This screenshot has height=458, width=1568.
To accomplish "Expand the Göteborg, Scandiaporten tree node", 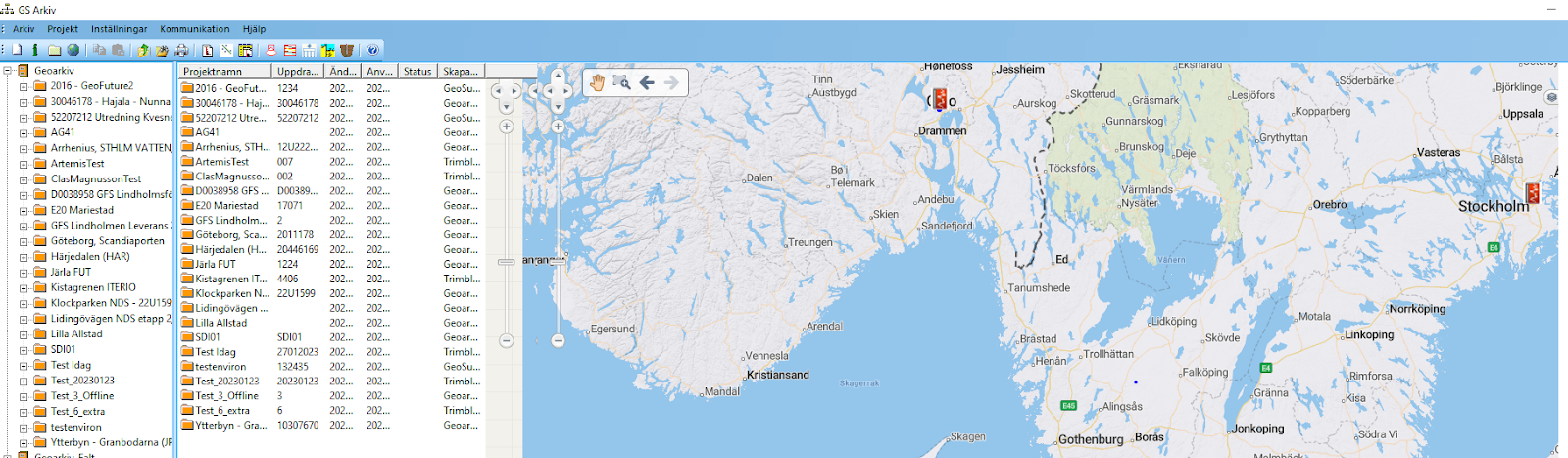I will click(24, 241).
